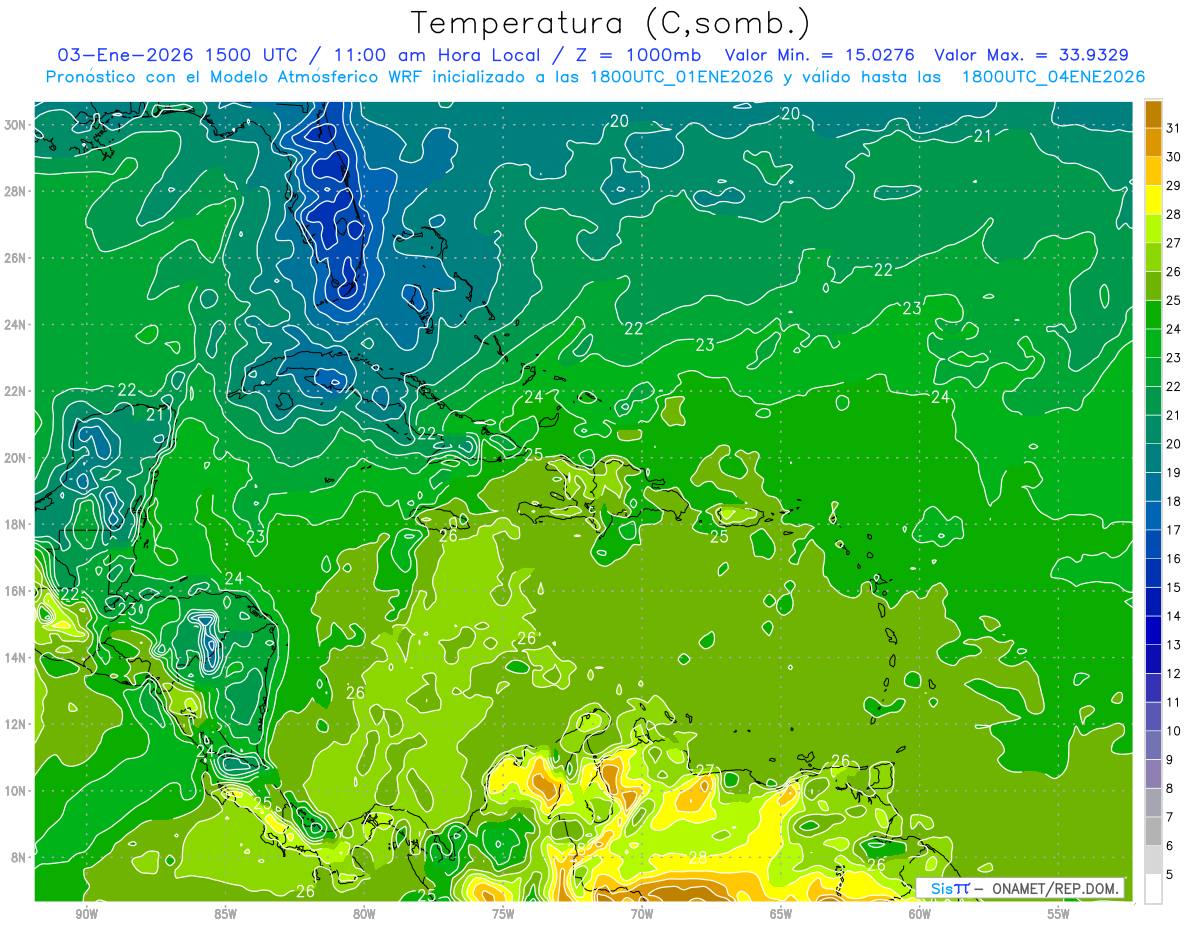This screenshot has width=1200, height=927.
Task: Click the 75W longitude axis label
Action: (503, 914)
